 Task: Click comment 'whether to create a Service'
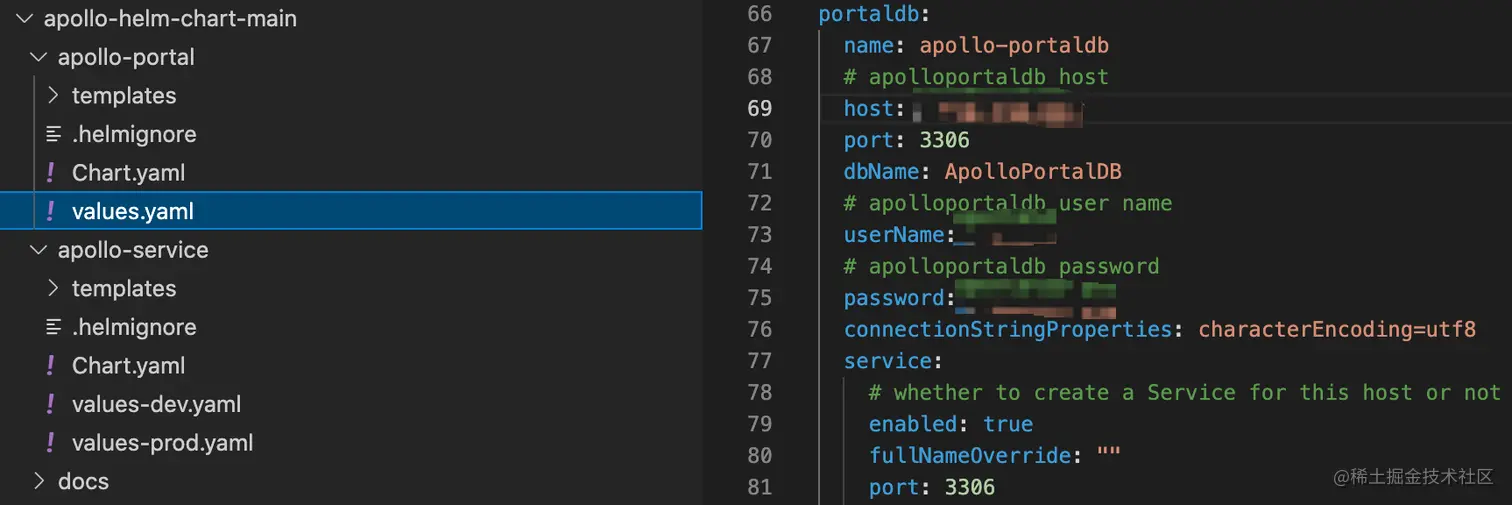pyautogui.click(x=1185, y=392)
